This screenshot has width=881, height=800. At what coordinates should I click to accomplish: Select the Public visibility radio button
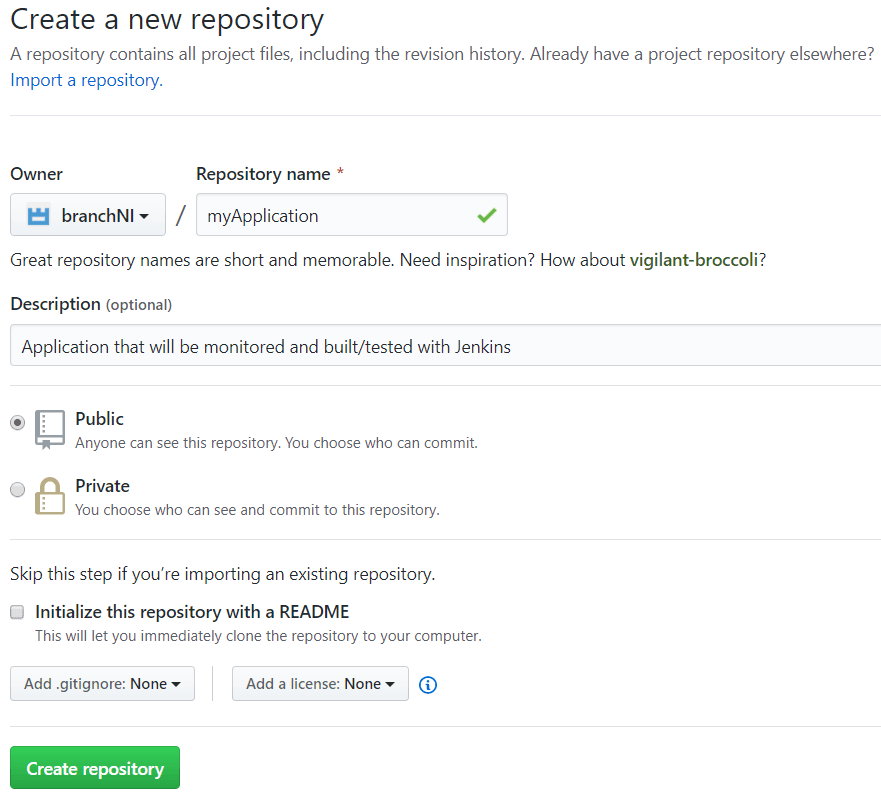click(x=17, y=422)
